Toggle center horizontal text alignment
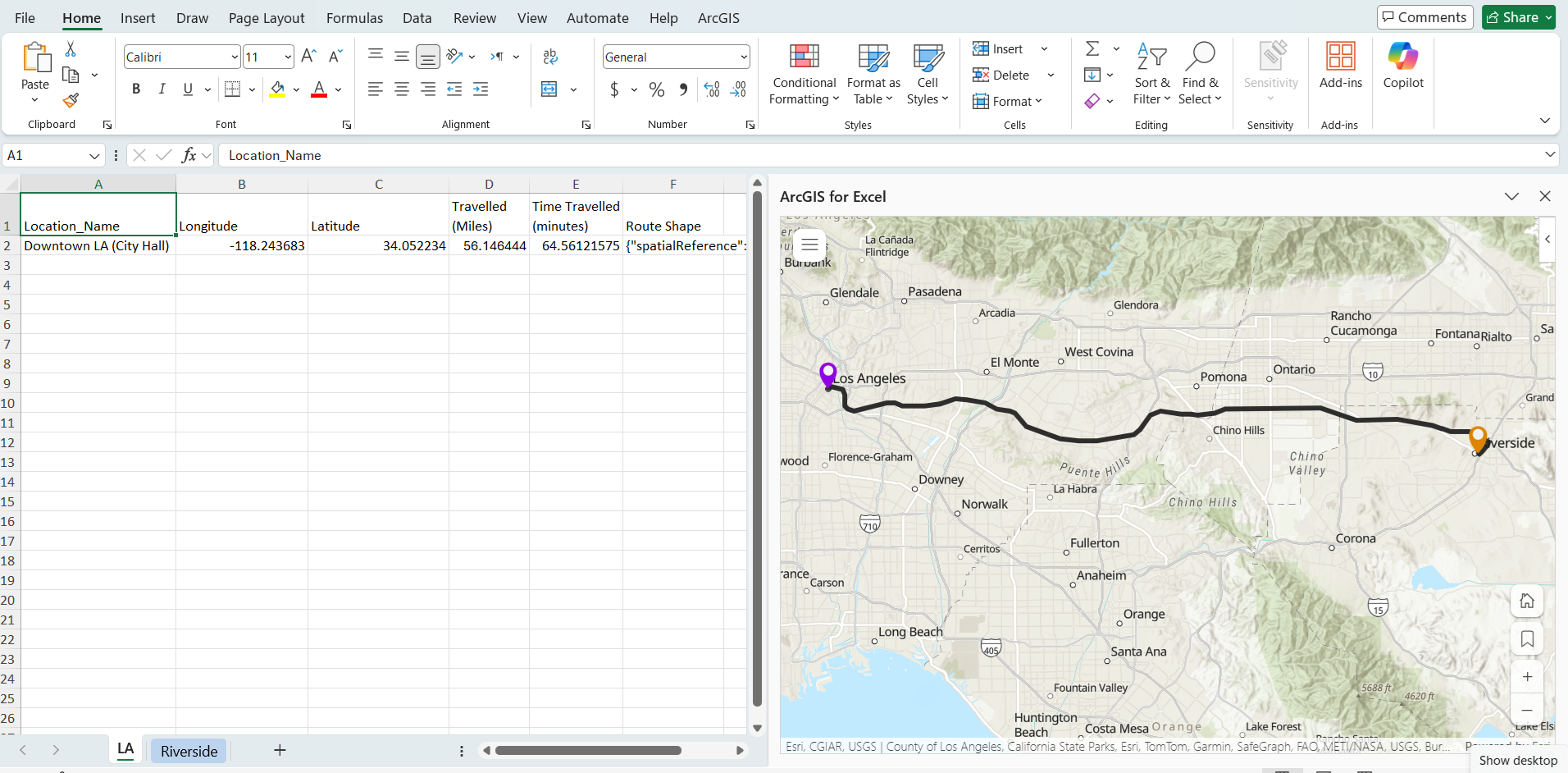1568x773 pixels. pyautogui.click(x=402, y=89)
